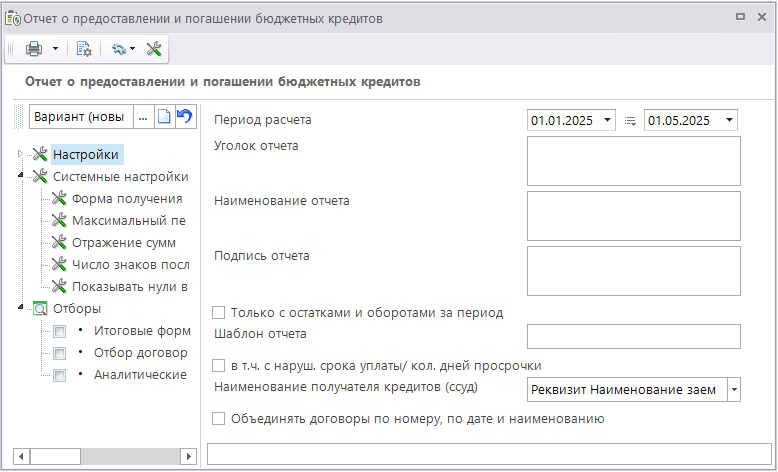Check 'в т.ч. с наруш. срока уплаты' option
Screen dimensions: 778x472
pyautogui.click(x=219, y=365)
